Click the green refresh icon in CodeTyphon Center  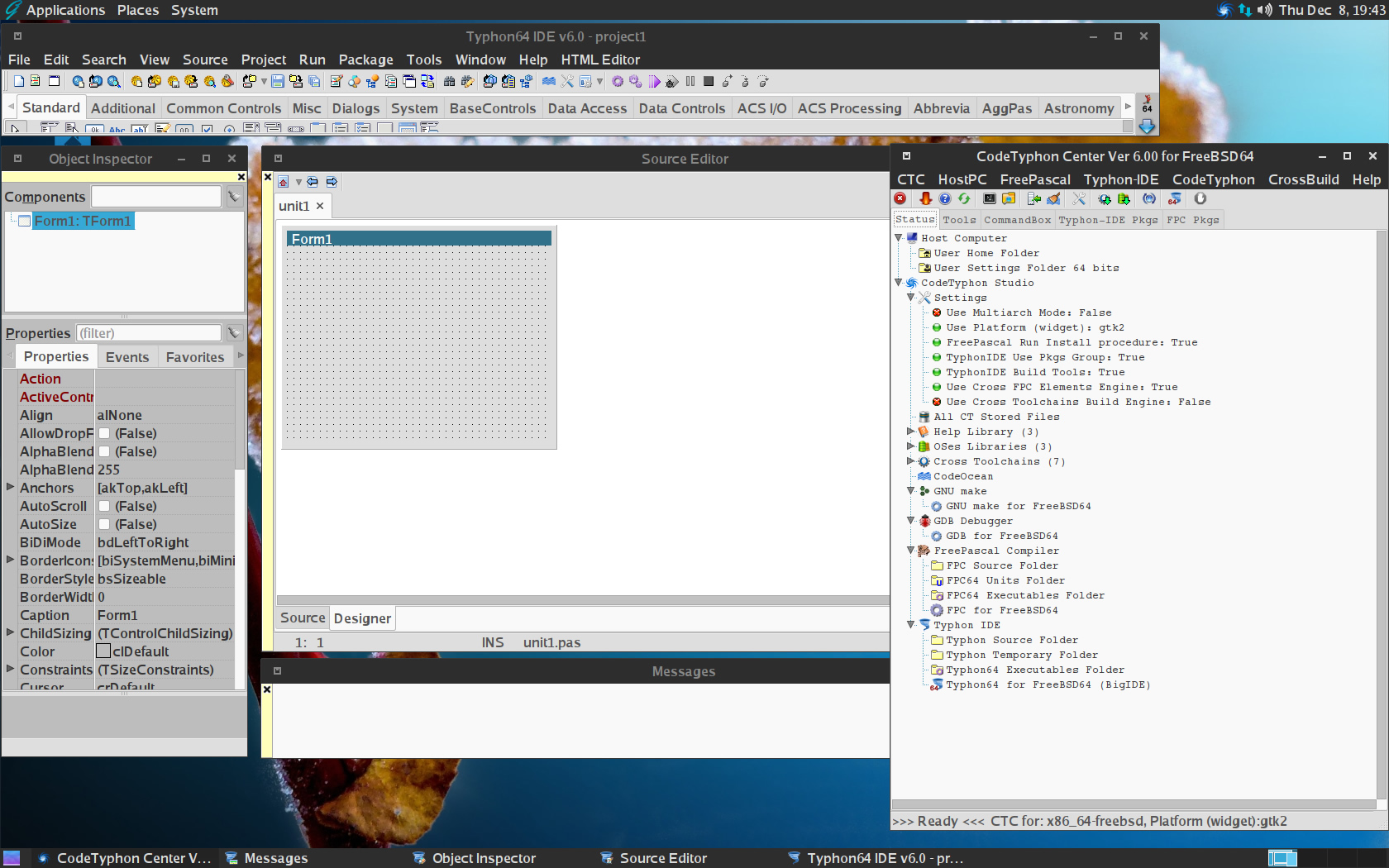coord(964,198)
